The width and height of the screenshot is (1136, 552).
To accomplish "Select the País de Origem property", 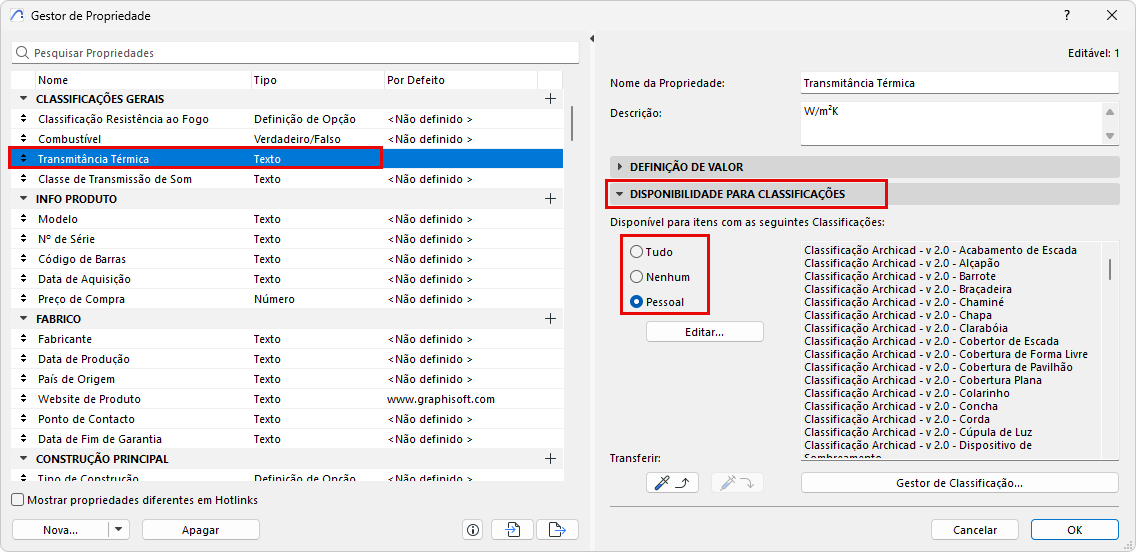I will [288, 379].
